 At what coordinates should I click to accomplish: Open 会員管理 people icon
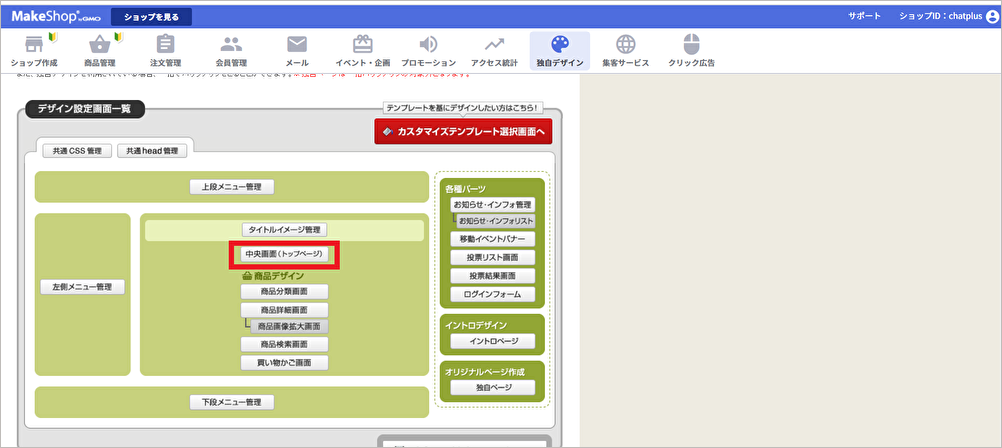point(231,44)
